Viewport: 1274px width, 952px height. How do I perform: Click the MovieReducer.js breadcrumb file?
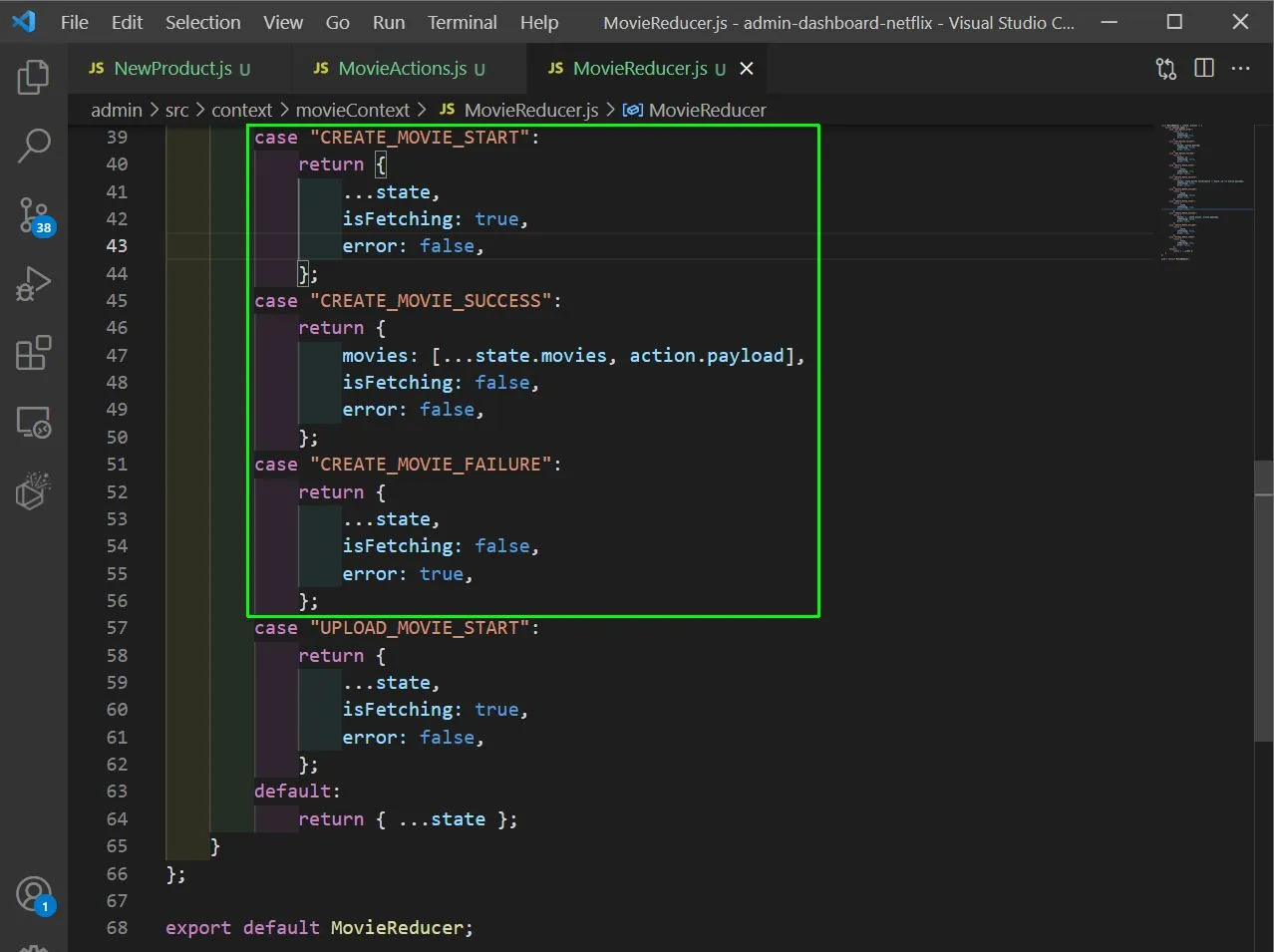pos(518,110)
